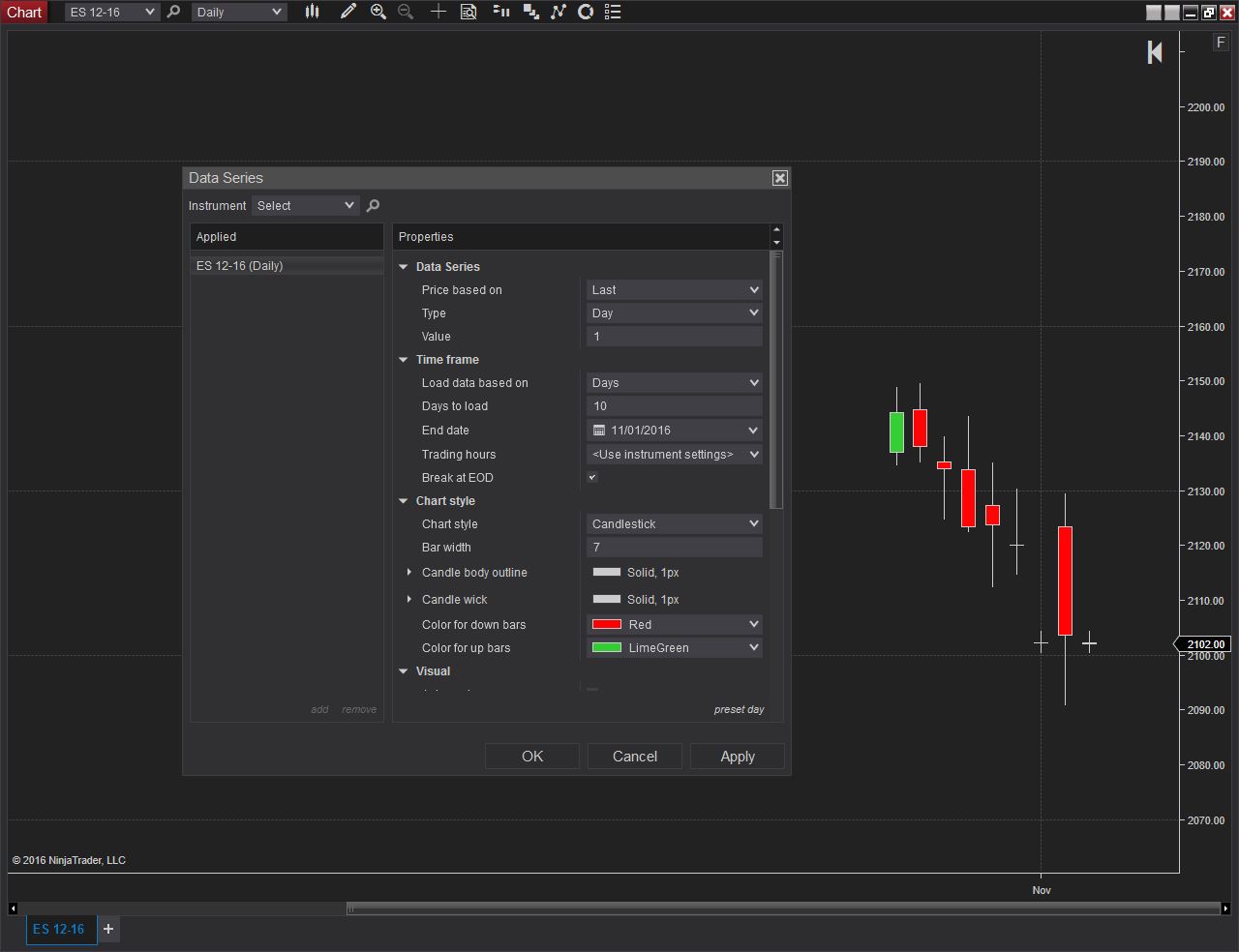Collapse the Data Series section
This screenshot has height=952, width=1239.
pos(404,267)
